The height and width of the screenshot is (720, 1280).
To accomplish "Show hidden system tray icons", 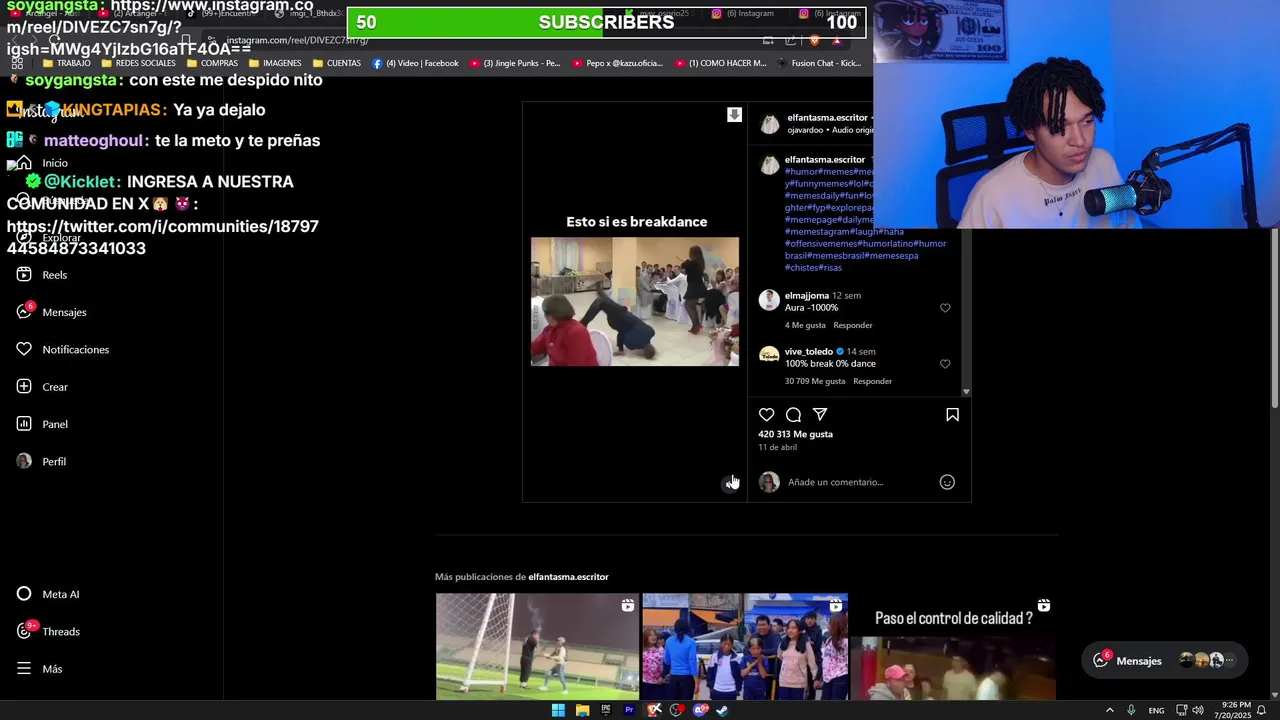I will click(1109, 710).
